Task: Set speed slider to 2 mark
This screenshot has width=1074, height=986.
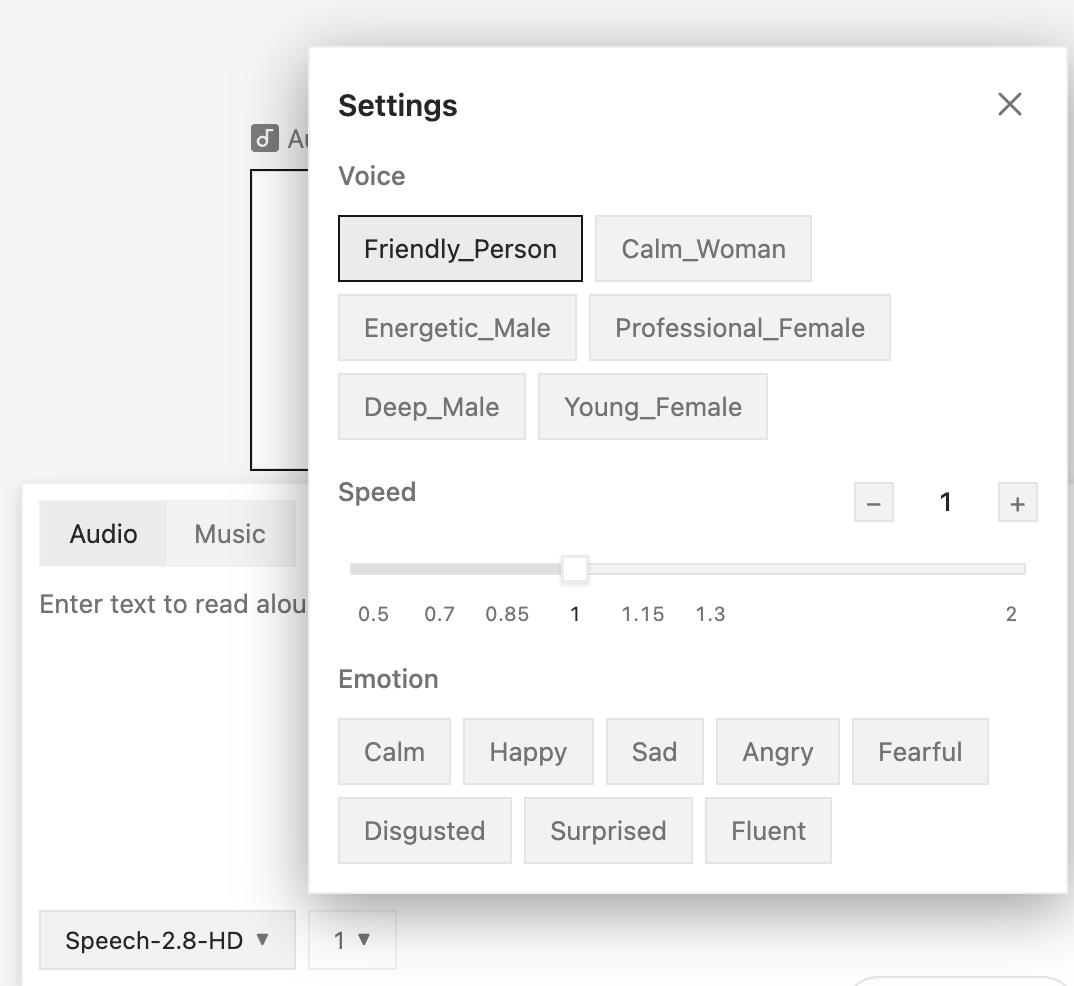Action: click(x=1011, y=614)
